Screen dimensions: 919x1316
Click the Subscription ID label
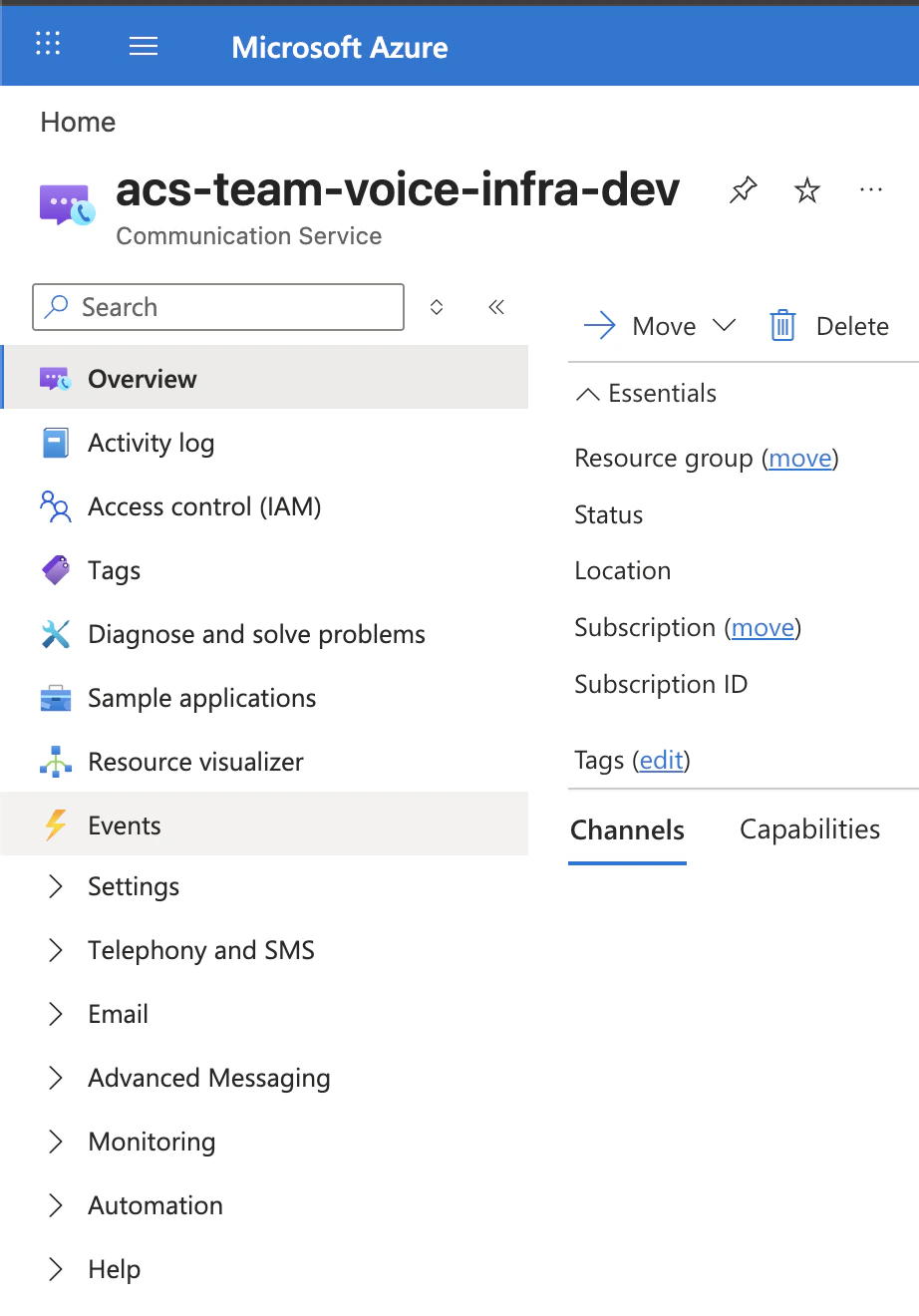point(661,685)
